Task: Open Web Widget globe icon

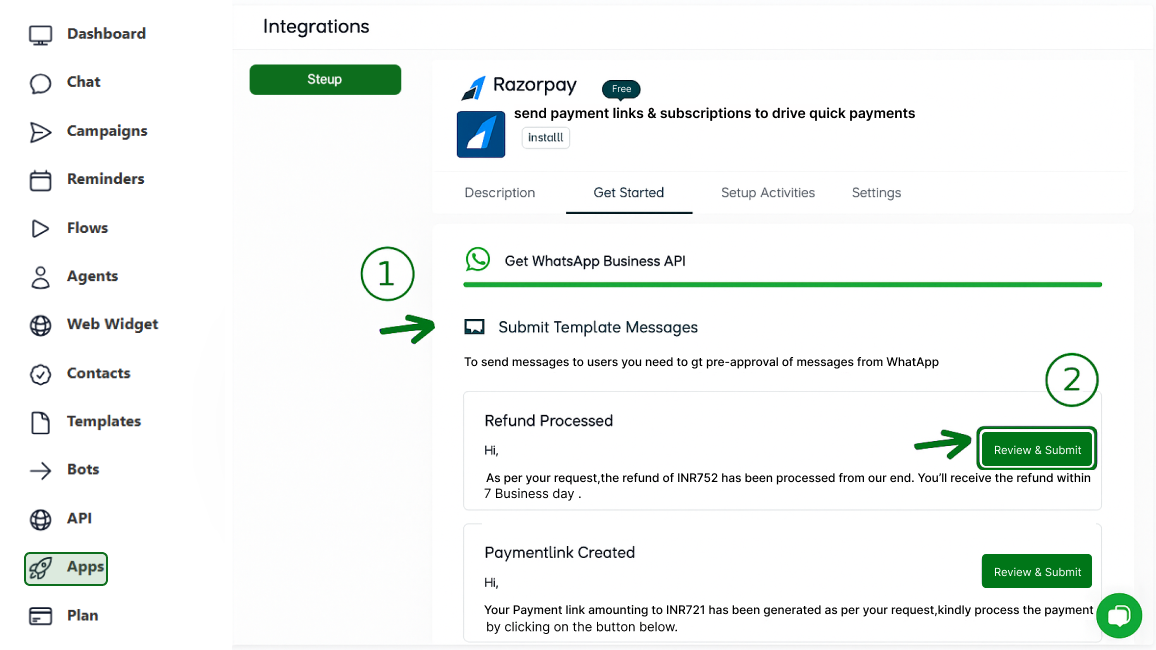Action: click(40, 325)
